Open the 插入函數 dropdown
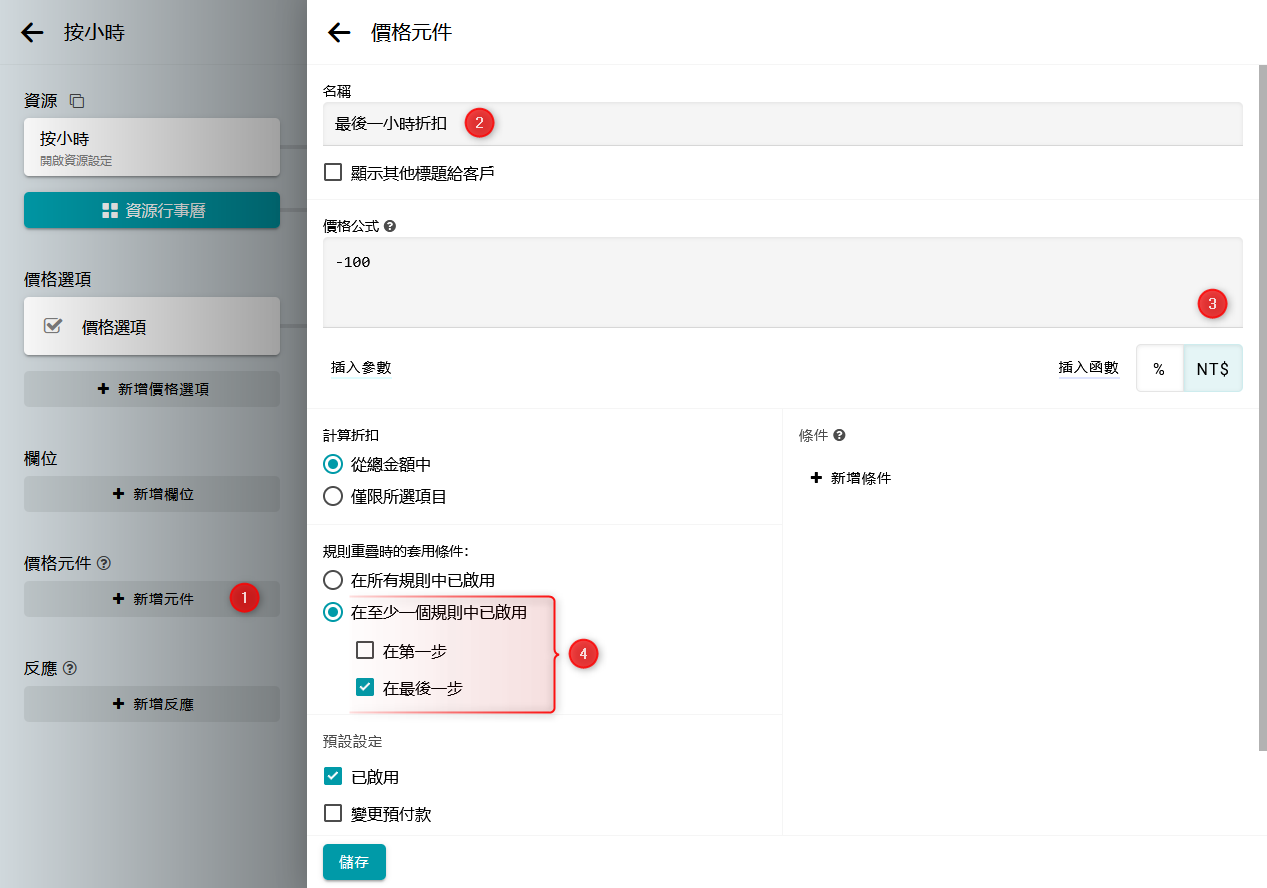The height and width of the screenshot is (888, 1267). 1088,369
